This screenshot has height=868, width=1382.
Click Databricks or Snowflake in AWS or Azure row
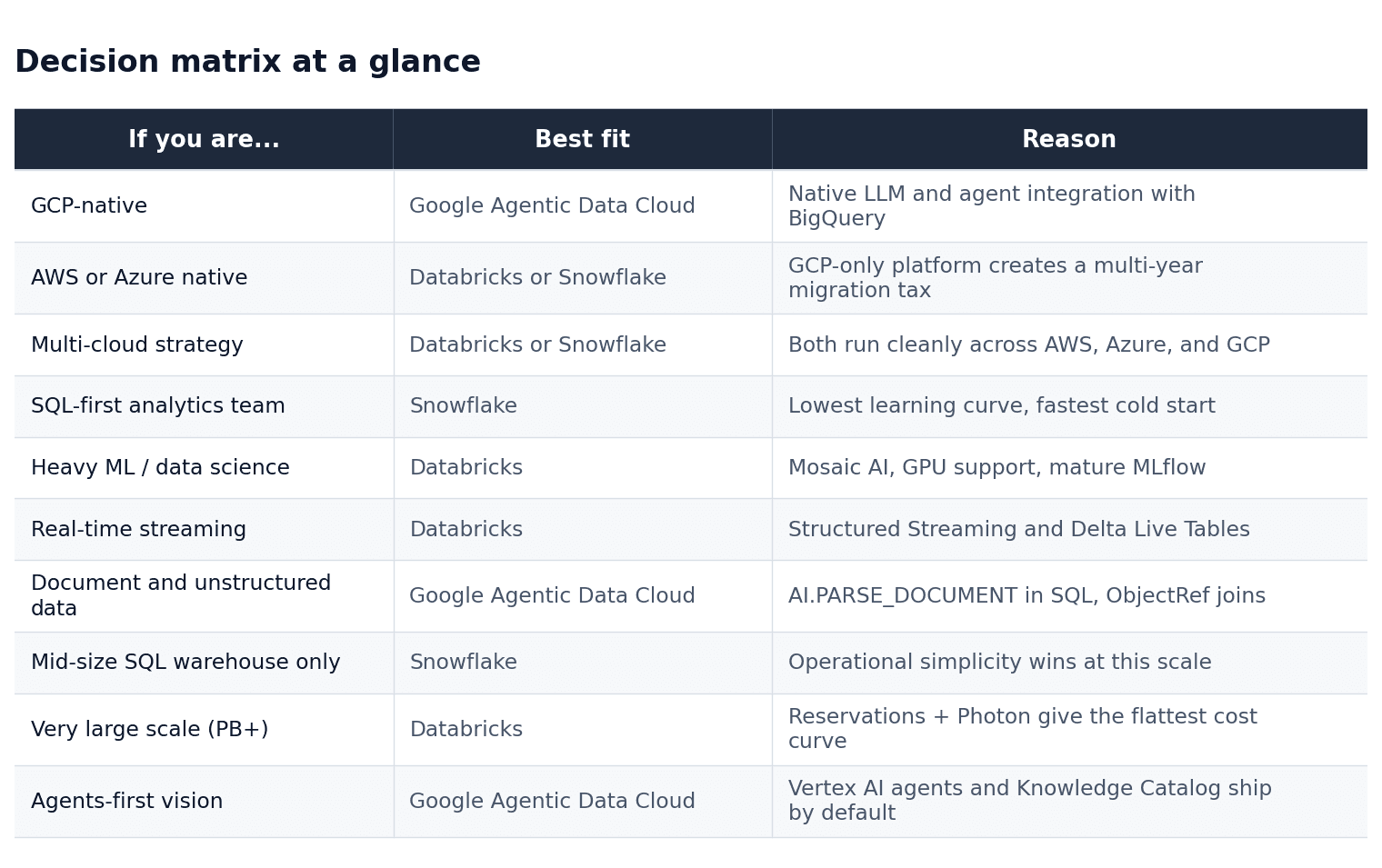[x=537, y=278]
